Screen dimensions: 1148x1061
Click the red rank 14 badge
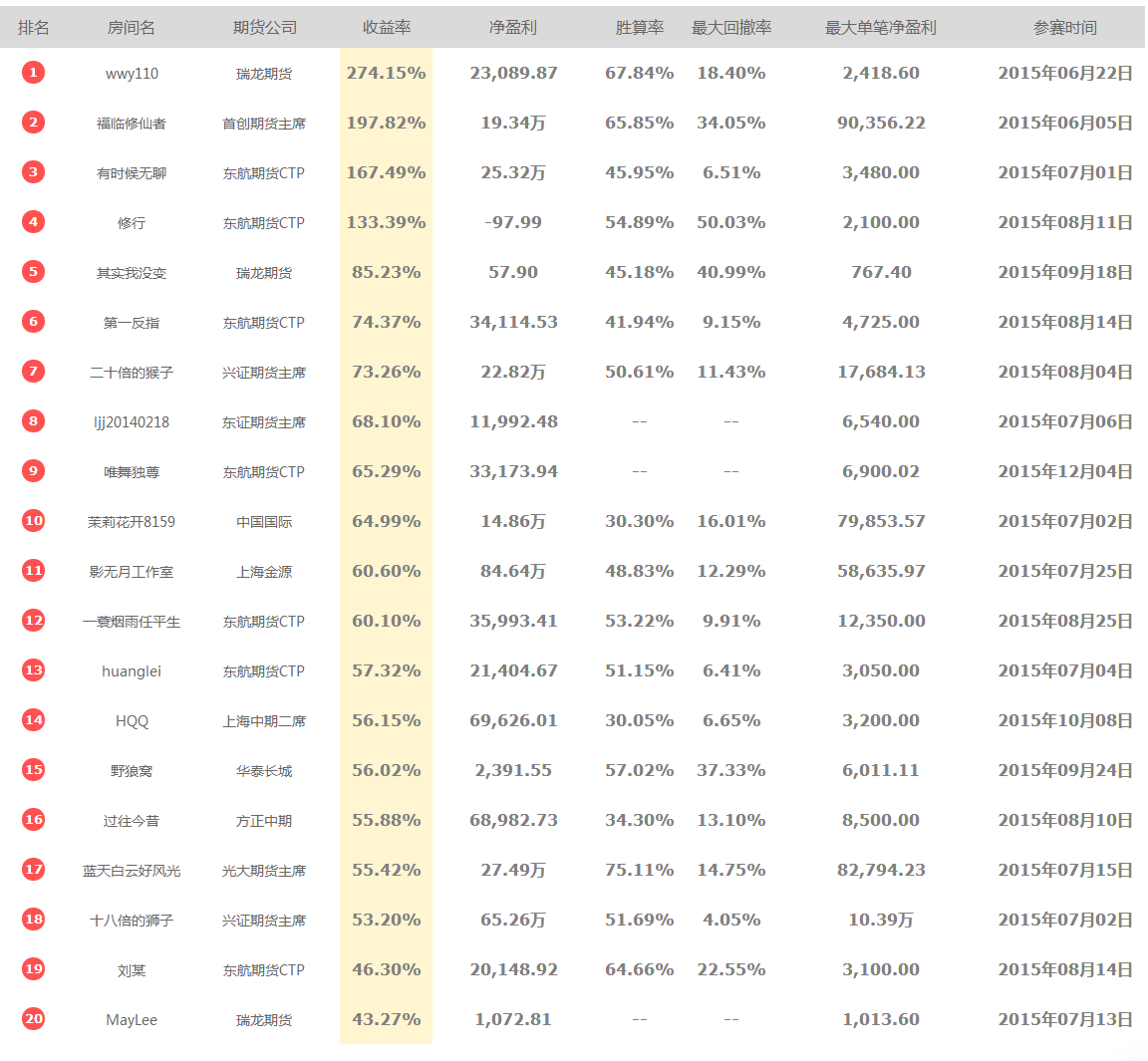tap(33, 720)
